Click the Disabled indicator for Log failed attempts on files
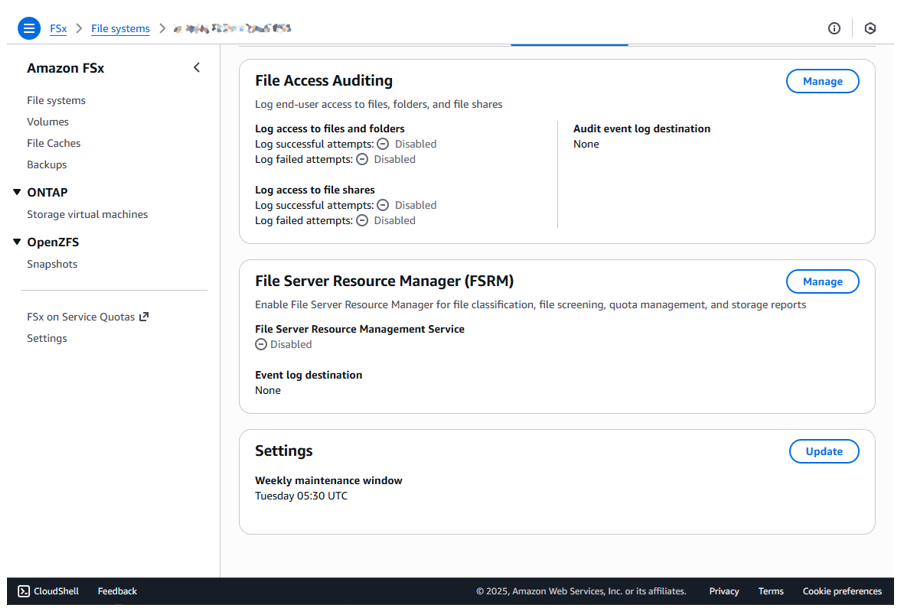Screen dimensions: 905x608 (x=362, y=159)
